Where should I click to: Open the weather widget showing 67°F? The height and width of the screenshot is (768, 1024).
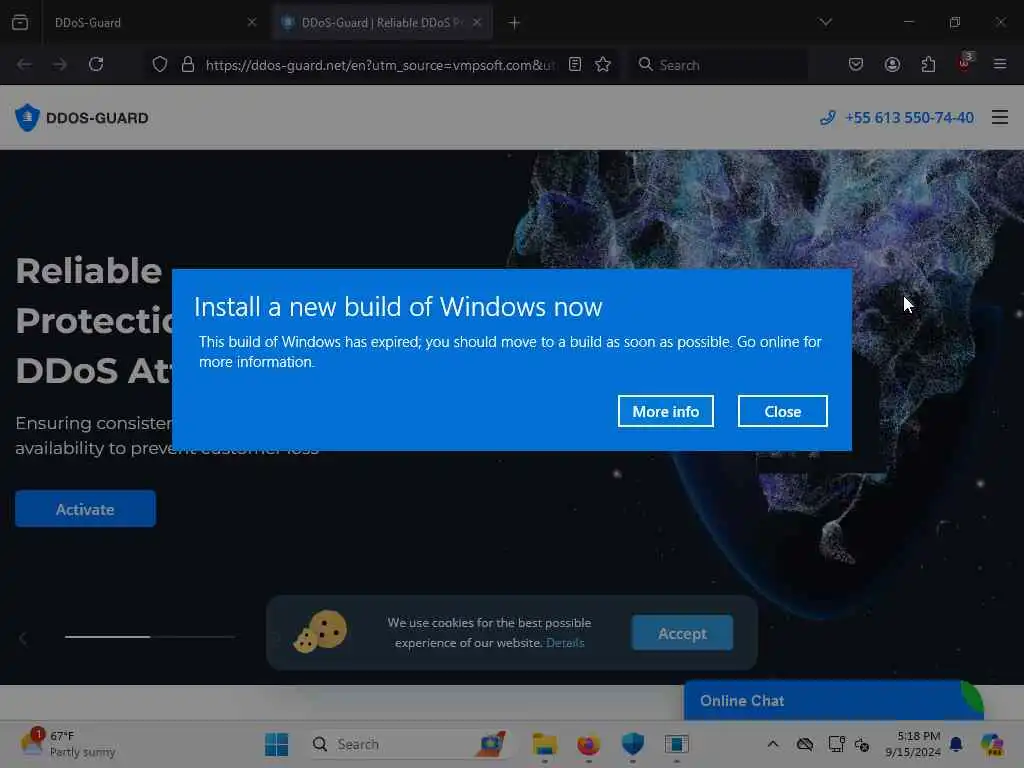pyautogui.click(x=68, y=744)
